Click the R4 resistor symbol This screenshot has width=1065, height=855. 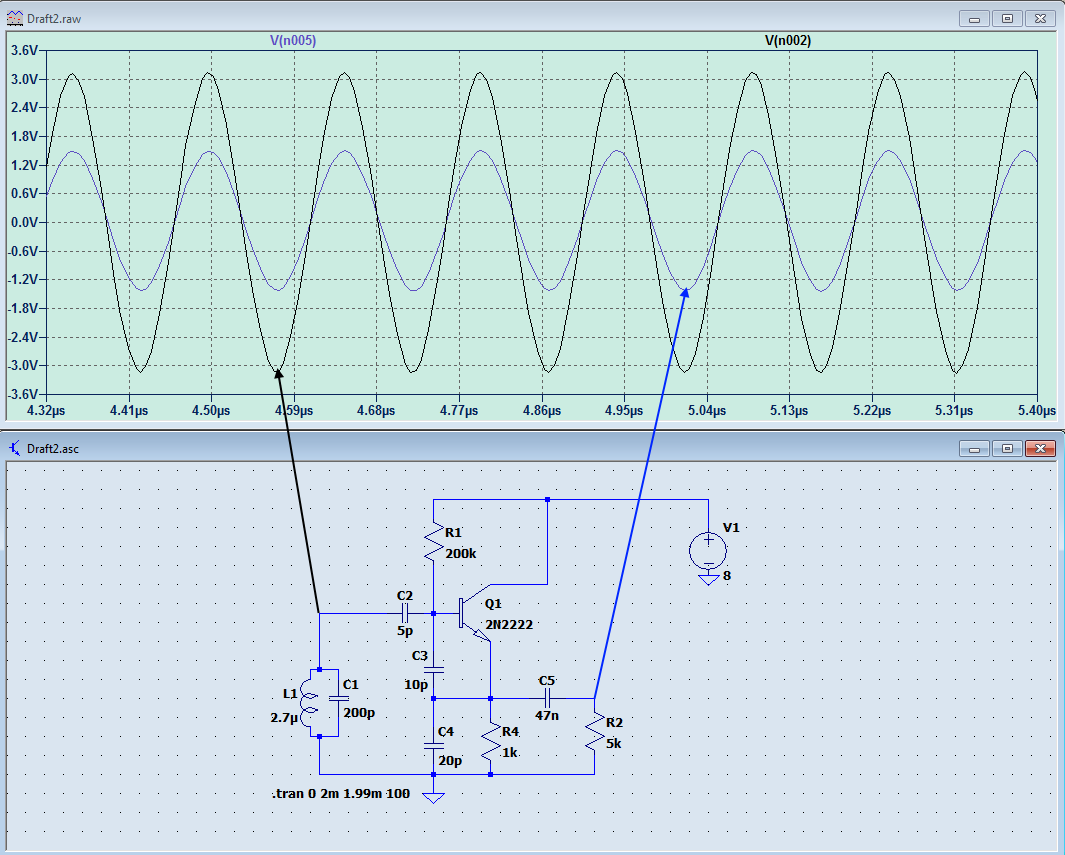pyautogui.click(x=490, y=742)
